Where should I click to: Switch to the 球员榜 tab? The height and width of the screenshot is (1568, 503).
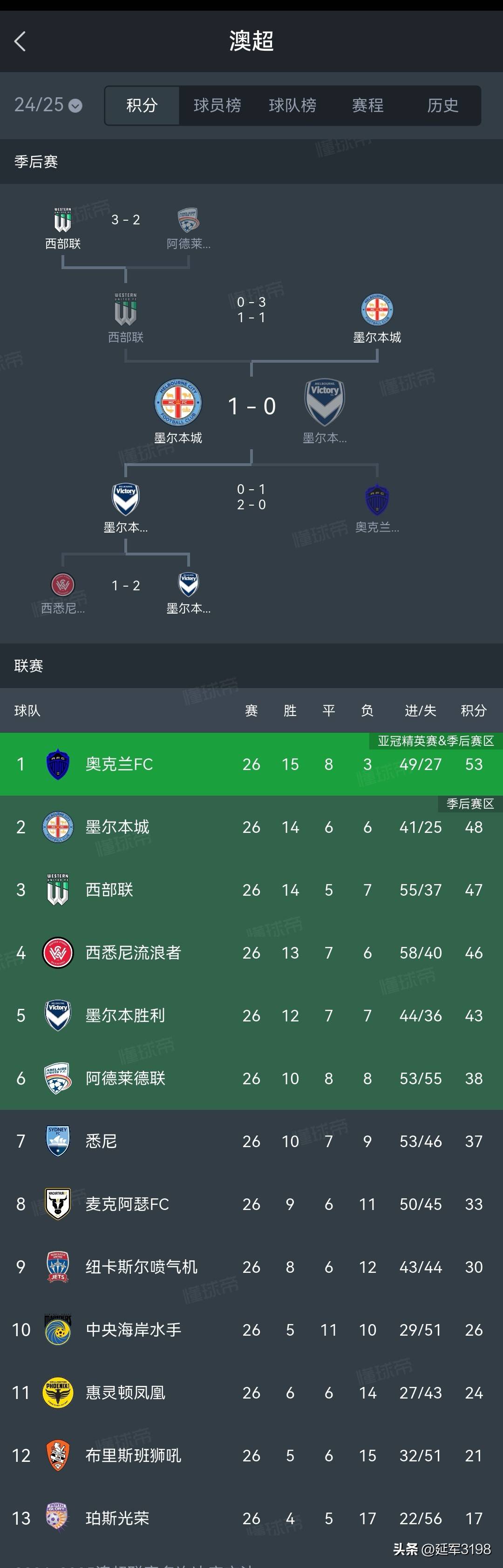pyautogui.click(x=218, y=105)
